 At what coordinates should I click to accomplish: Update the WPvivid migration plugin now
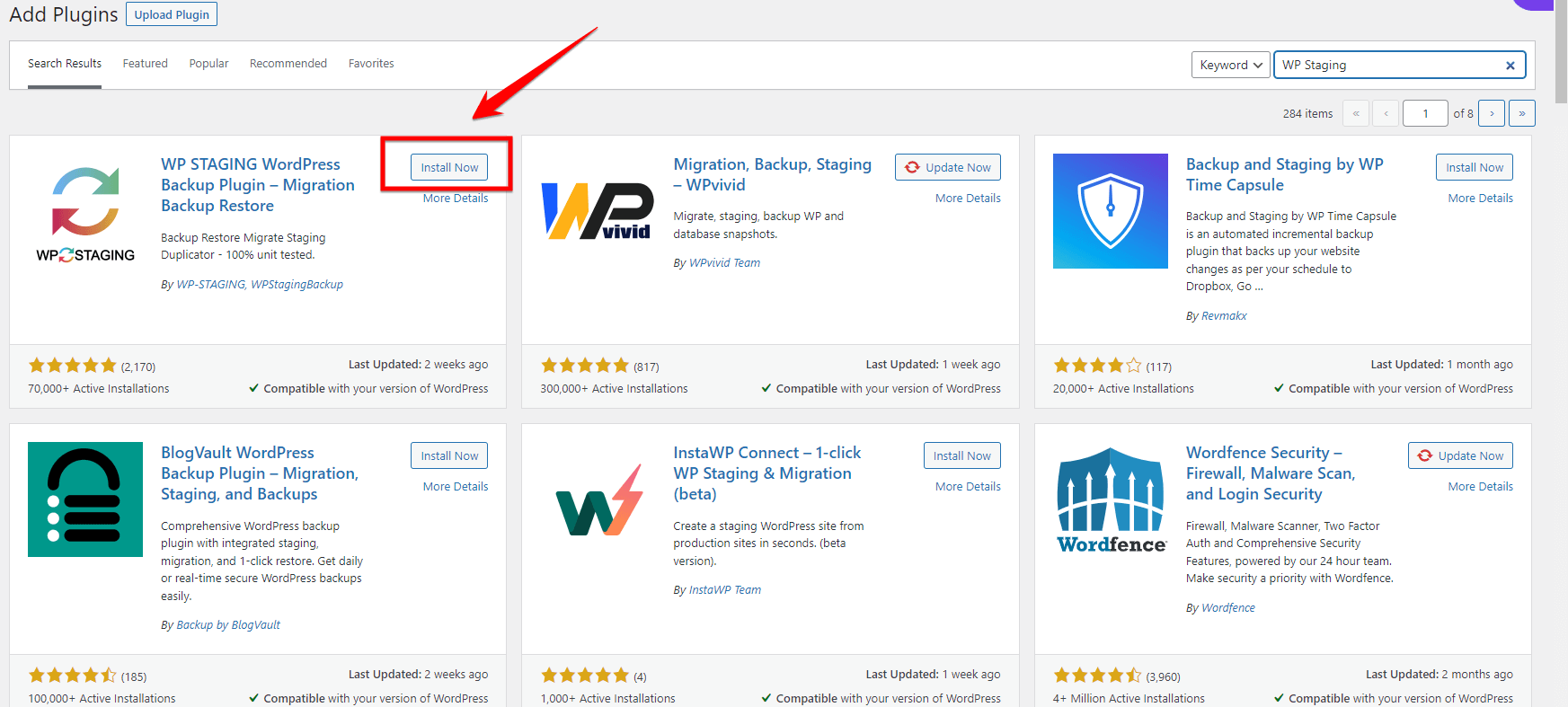[948, 167]
